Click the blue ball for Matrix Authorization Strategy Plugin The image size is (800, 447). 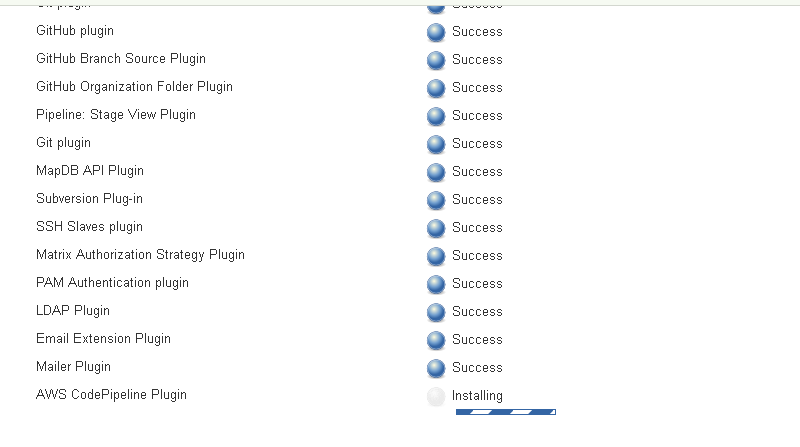(436, 256)
